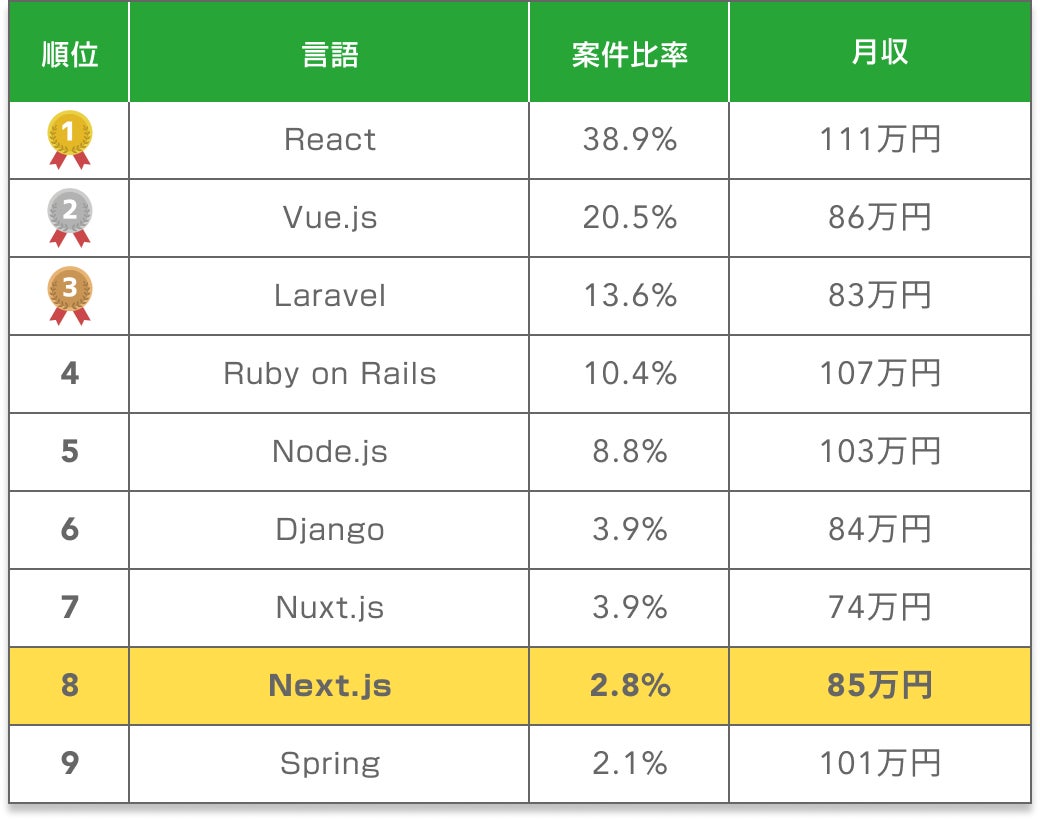
Task: Click the 順位 column header
Action: pyautogui.click(x=69, y=54)
